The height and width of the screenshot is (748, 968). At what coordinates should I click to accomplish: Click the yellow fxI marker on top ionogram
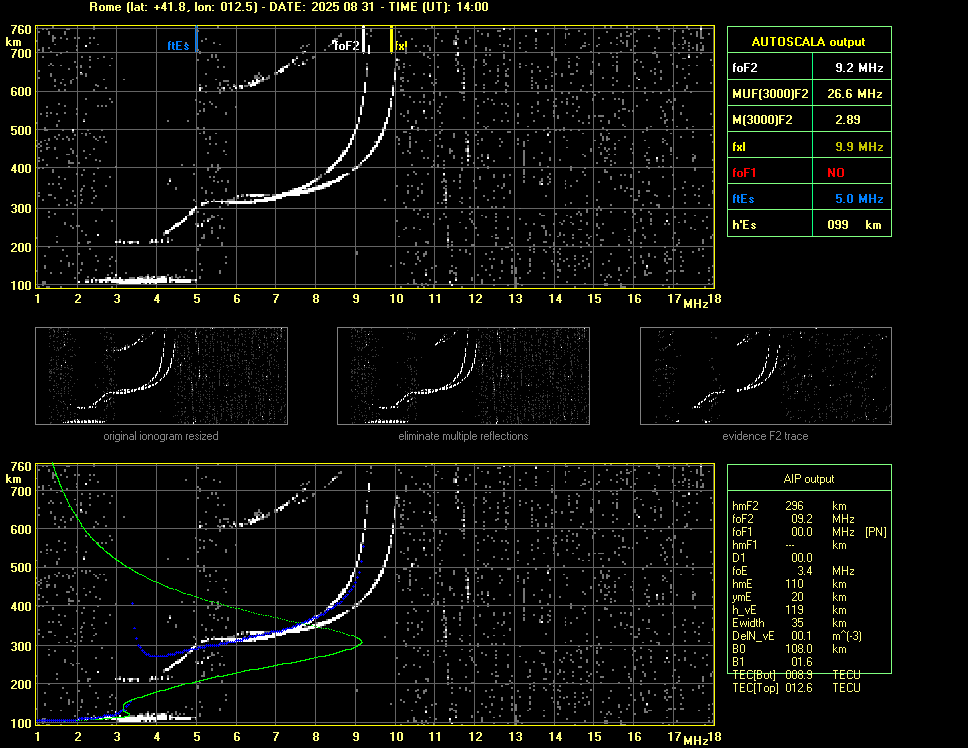pos(391,38)
